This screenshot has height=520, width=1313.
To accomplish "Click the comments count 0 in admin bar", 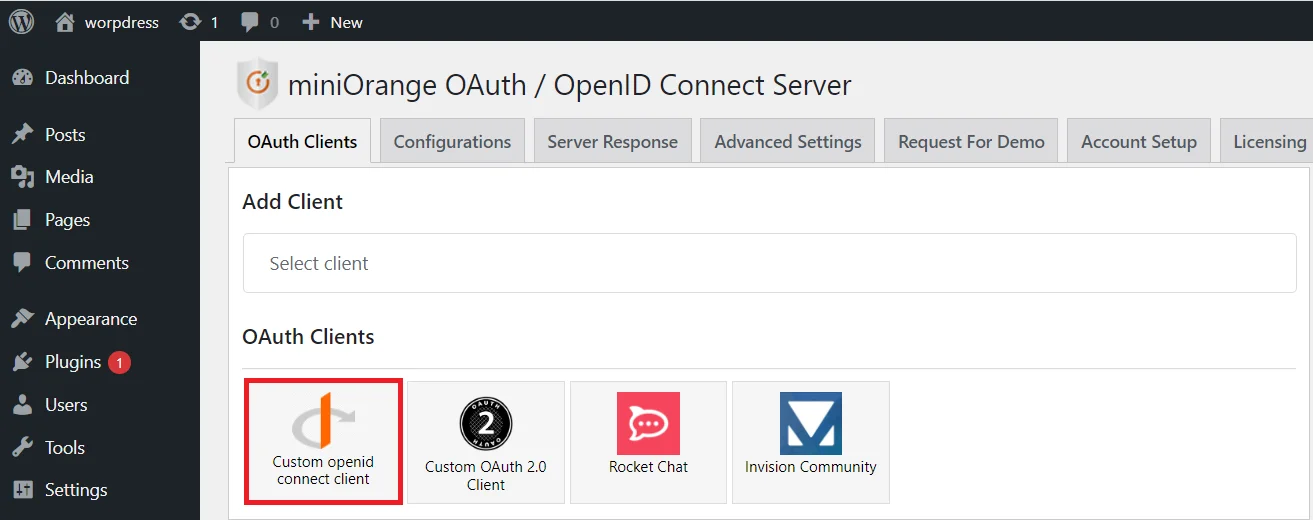I will tap(274, 22).
